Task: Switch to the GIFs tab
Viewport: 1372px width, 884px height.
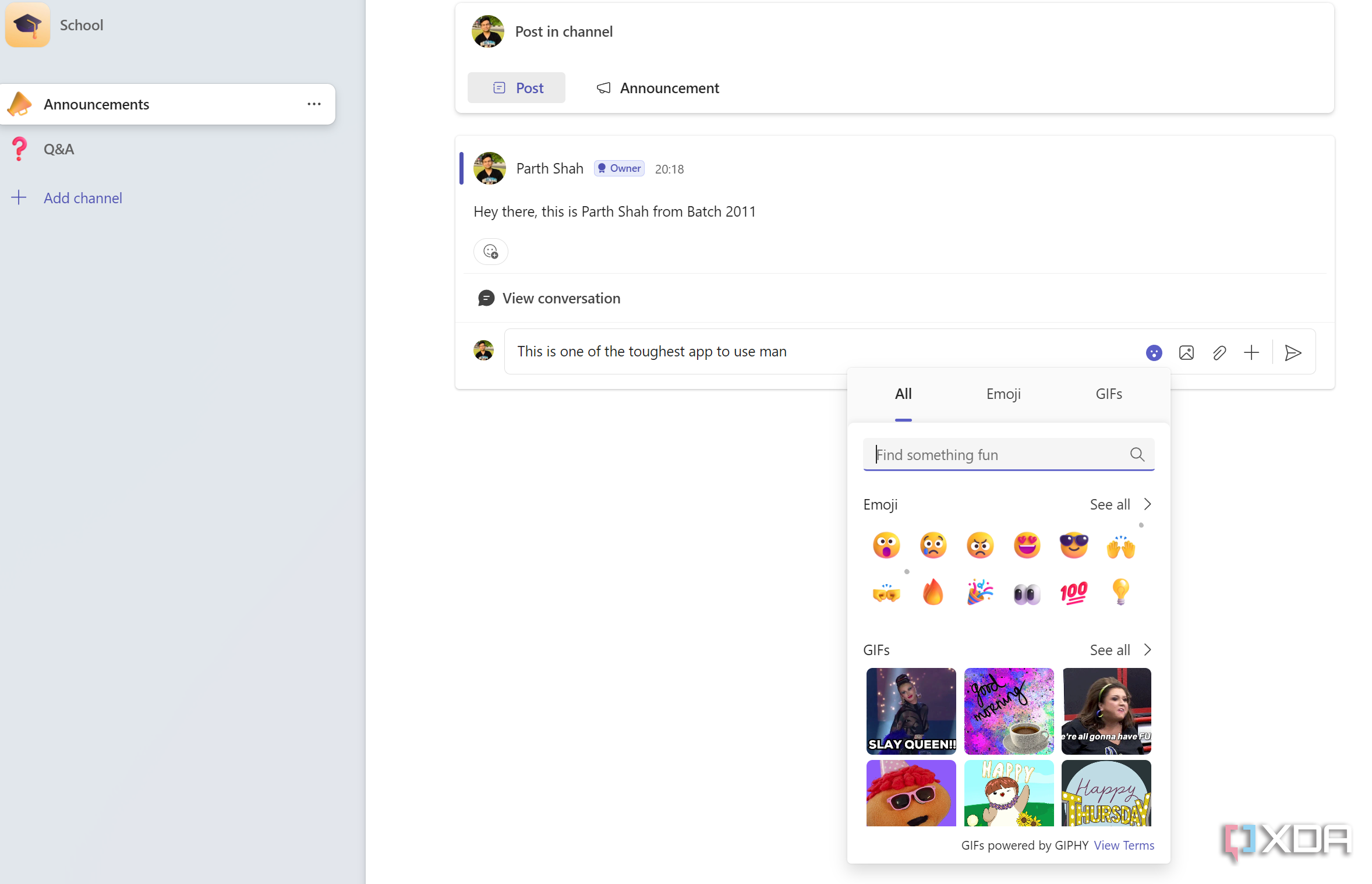Action: (x=1109, y=394)
